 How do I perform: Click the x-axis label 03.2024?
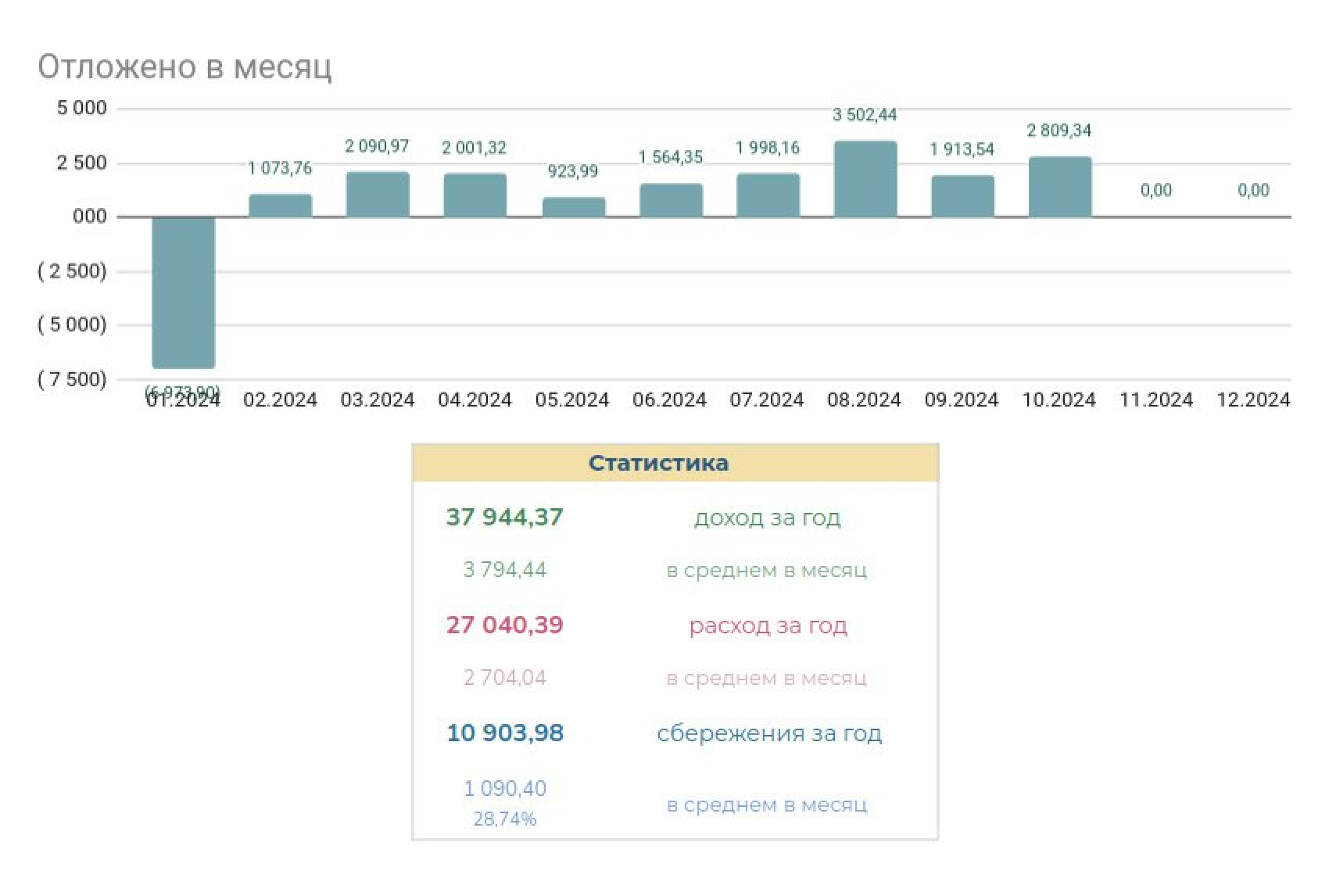tap(378, 400)
